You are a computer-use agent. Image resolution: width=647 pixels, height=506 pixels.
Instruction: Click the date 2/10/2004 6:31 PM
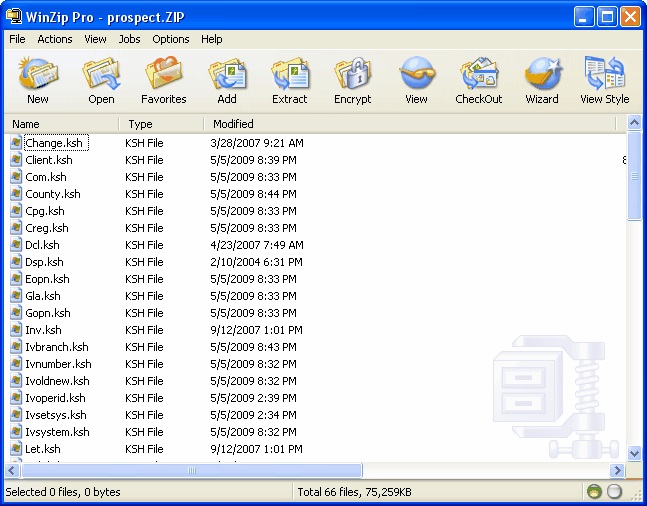(x=256, y=262)
